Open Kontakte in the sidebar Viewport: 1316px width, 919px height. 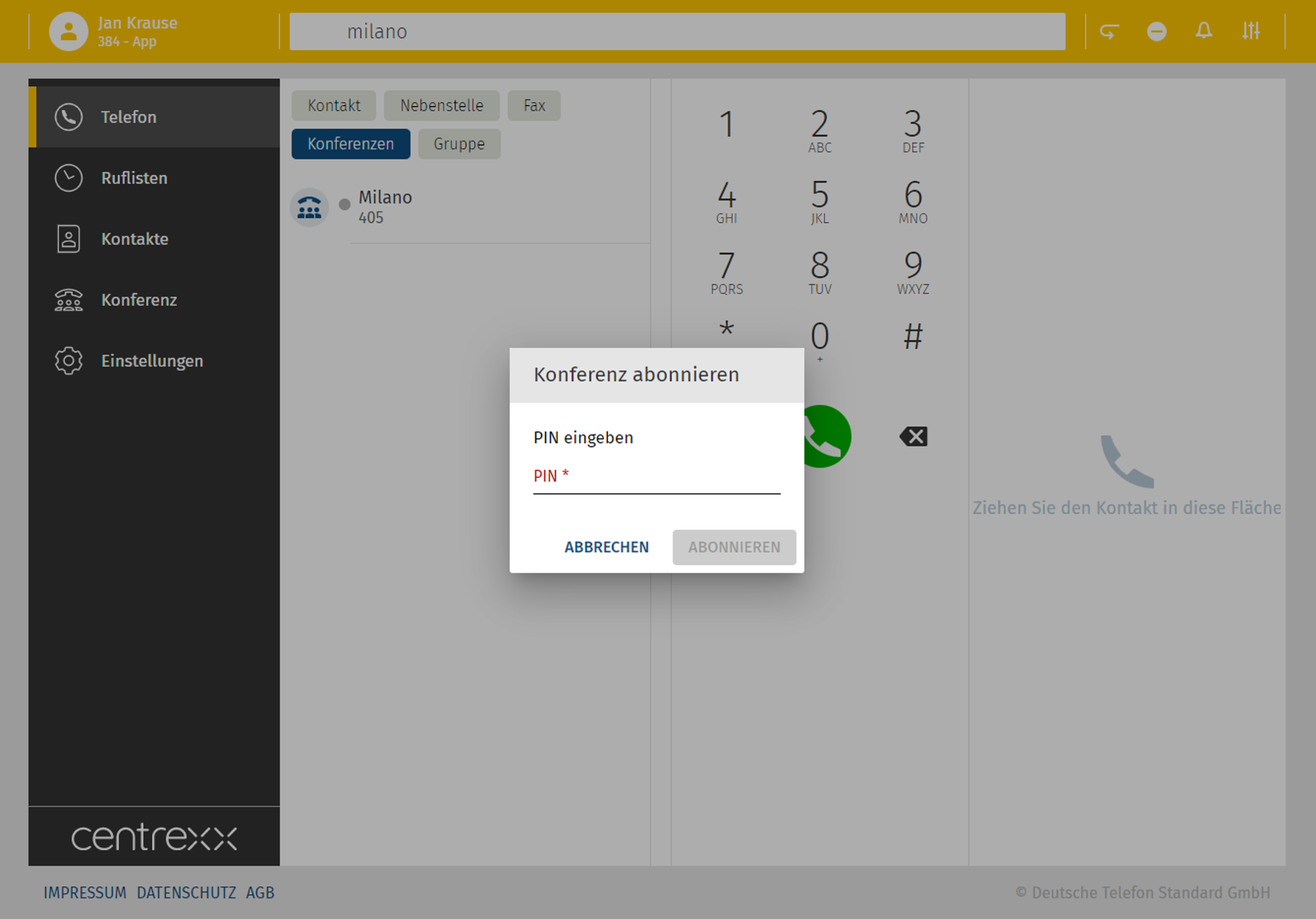coord(134,239)
